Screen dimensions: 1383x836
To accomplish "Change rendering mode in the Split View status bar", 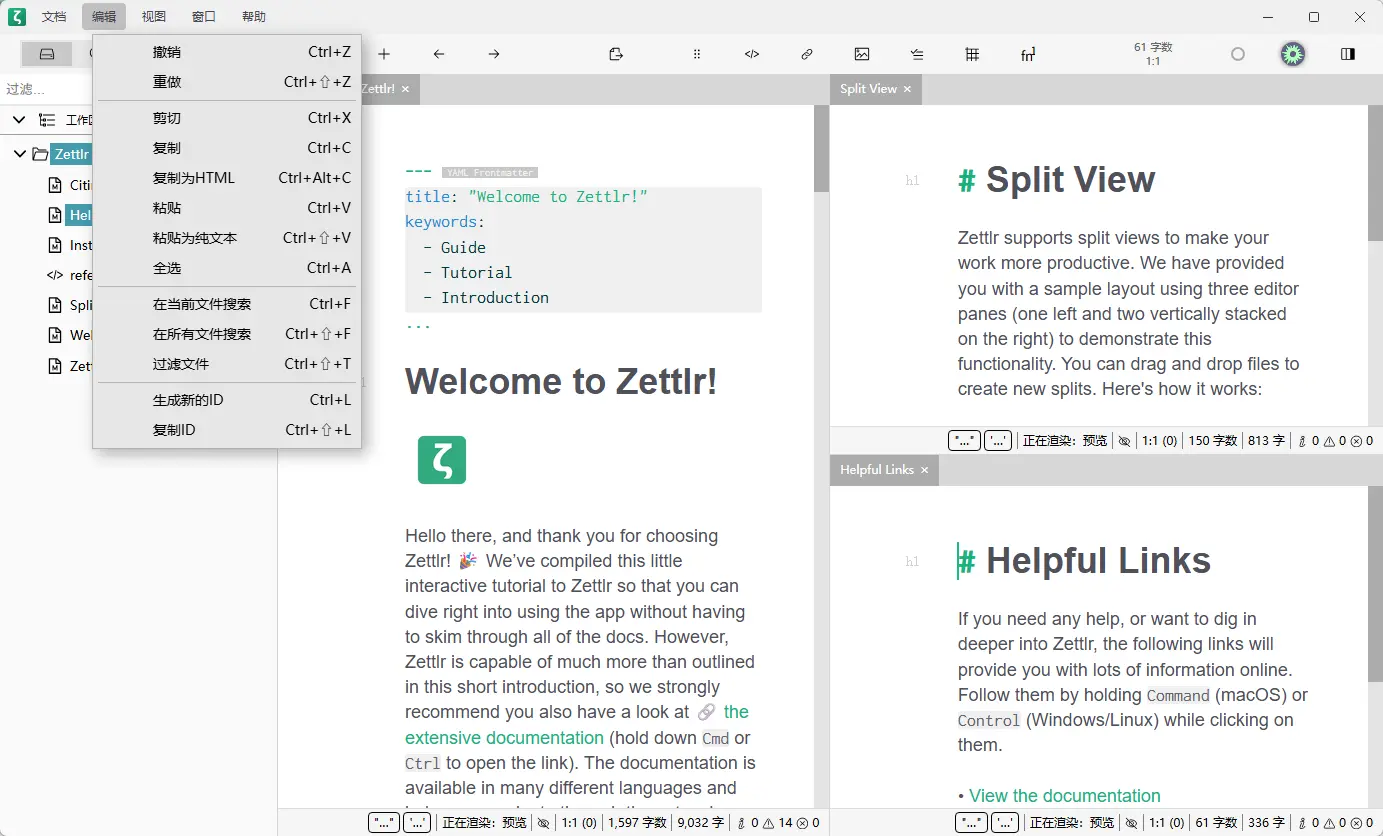I will click(1065, 440).
